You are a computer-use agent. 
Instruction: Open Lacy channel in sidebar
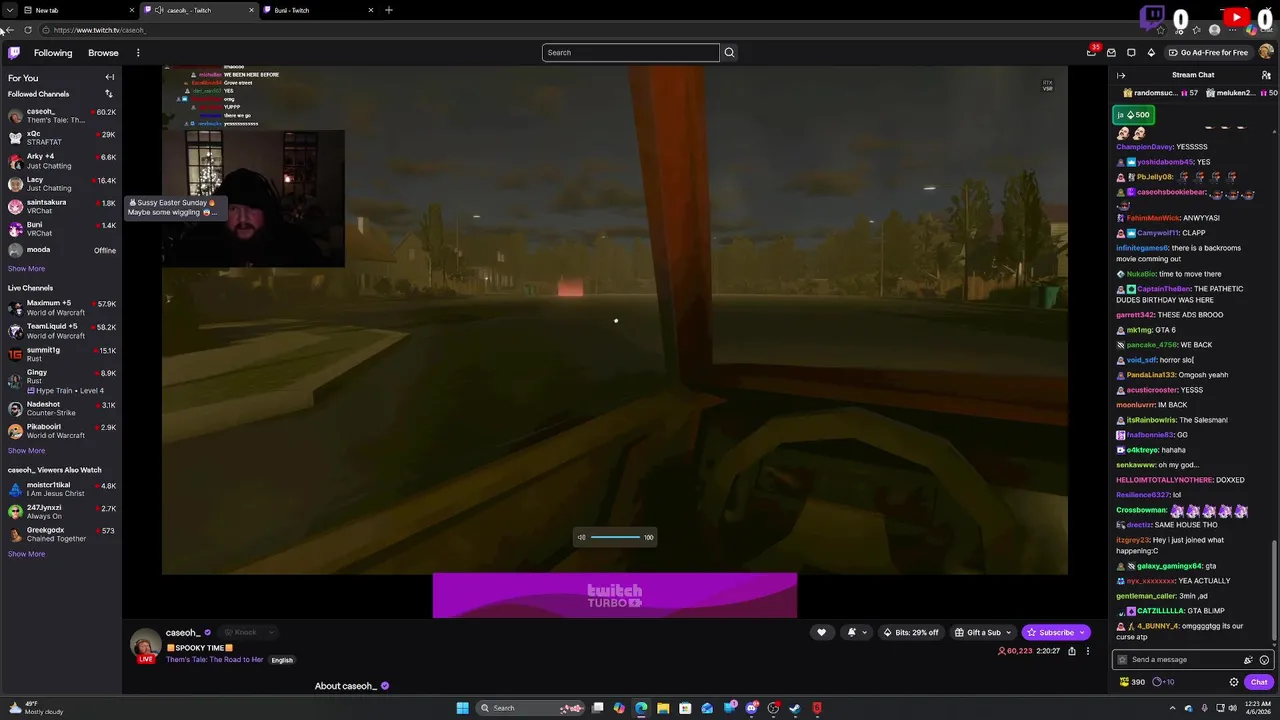coord(61,183)
